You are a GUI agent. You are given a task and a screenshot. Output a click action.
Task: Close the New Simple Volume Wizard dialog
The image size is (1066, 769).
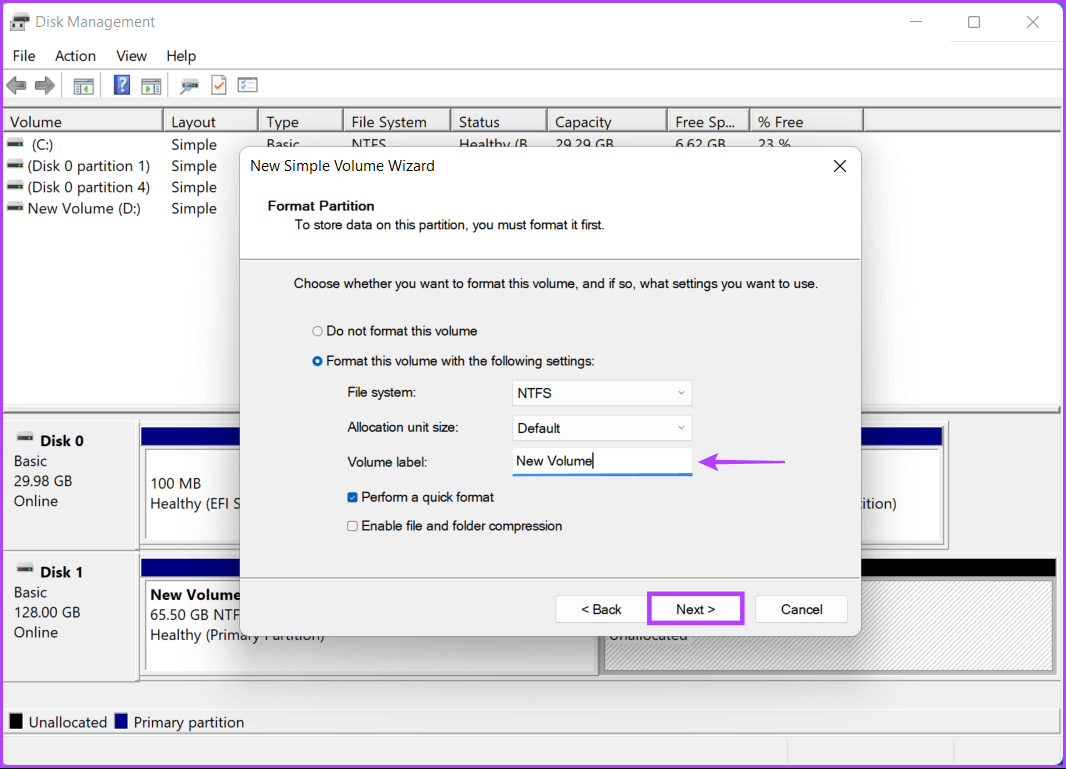[840, 166]
